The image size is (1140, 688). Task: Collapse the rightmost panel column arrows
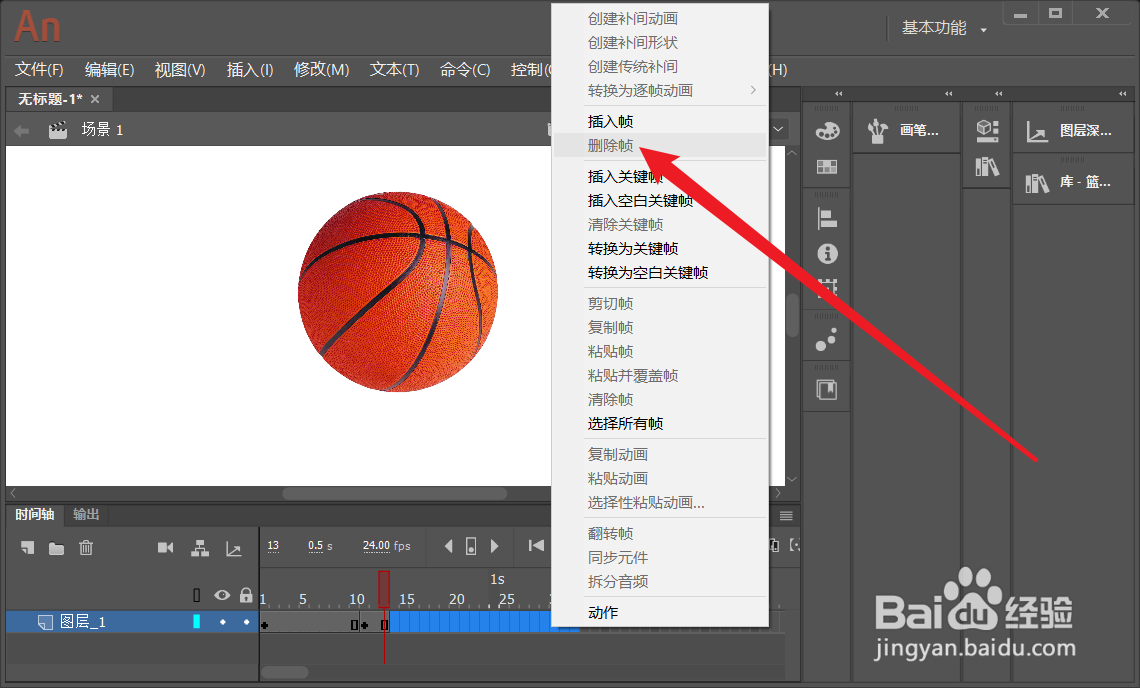click(x=1123, y=94)
